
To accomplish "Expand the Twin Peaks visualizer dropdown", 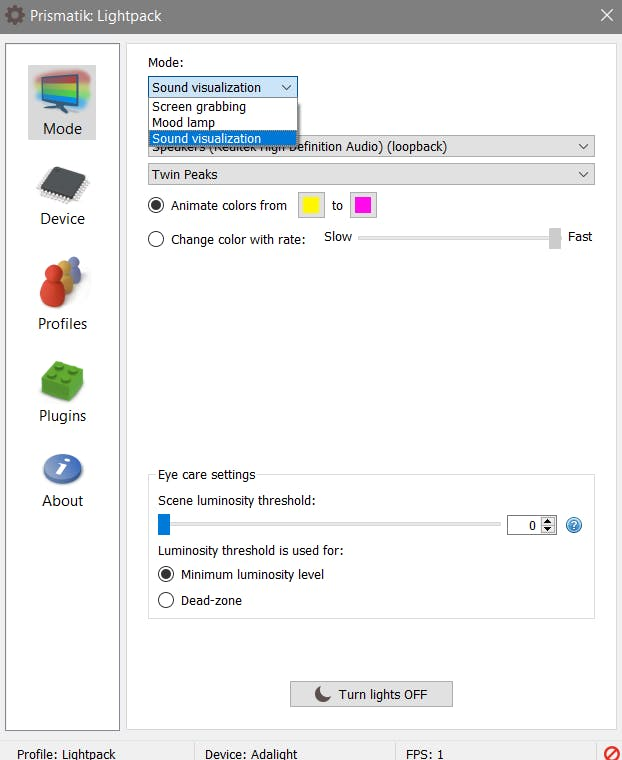I will pos(371,174).
